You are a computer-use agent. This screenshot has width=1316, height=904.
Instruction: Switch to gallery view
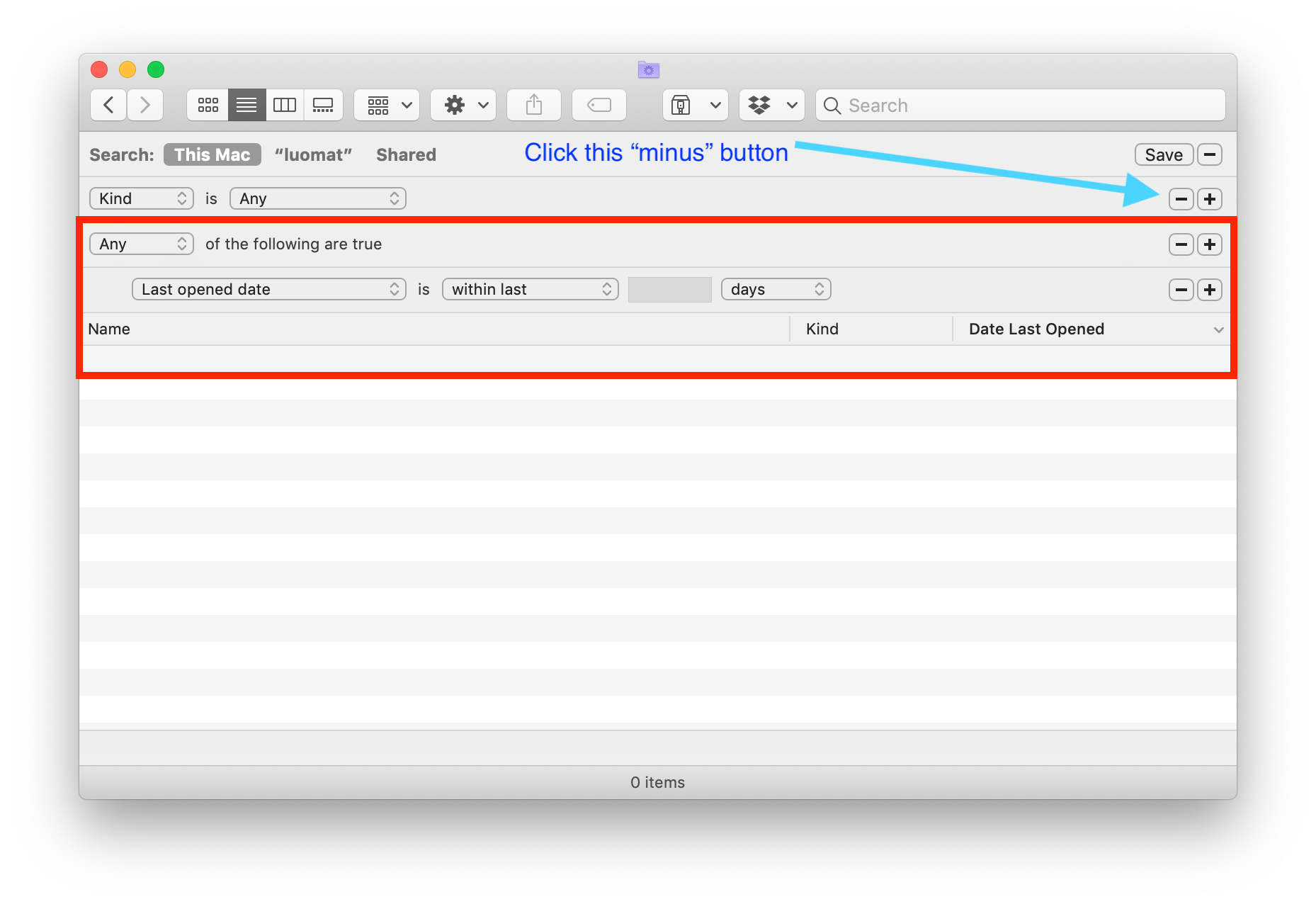click(x=323, y=106)
